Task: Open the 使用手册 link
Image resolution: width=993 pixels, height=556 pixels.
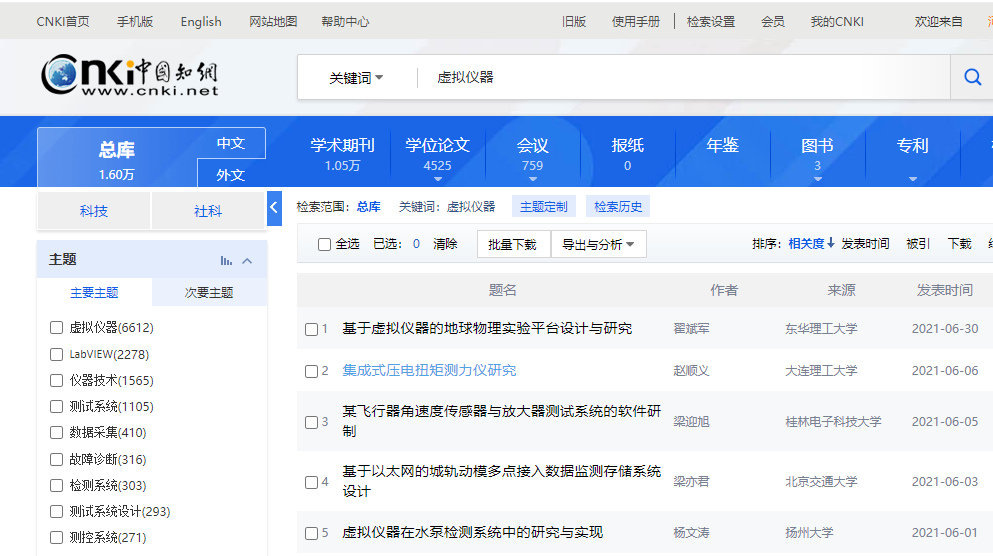Action: click(636, 22)
